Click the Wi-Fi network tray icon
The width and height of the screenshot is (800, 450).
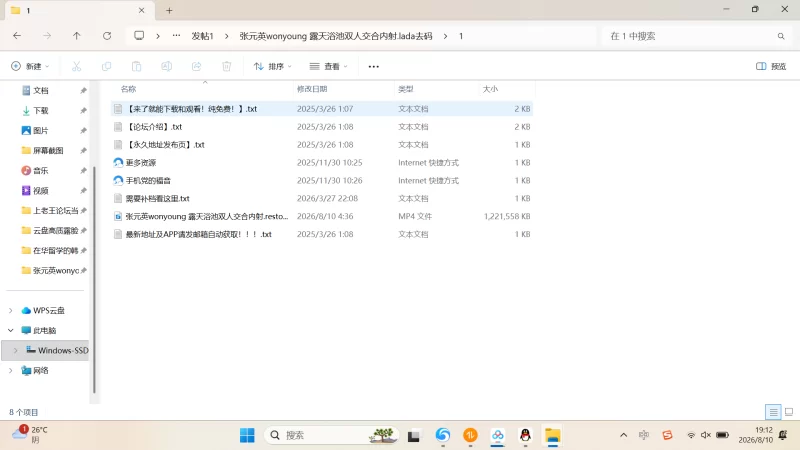pos(691,435)
